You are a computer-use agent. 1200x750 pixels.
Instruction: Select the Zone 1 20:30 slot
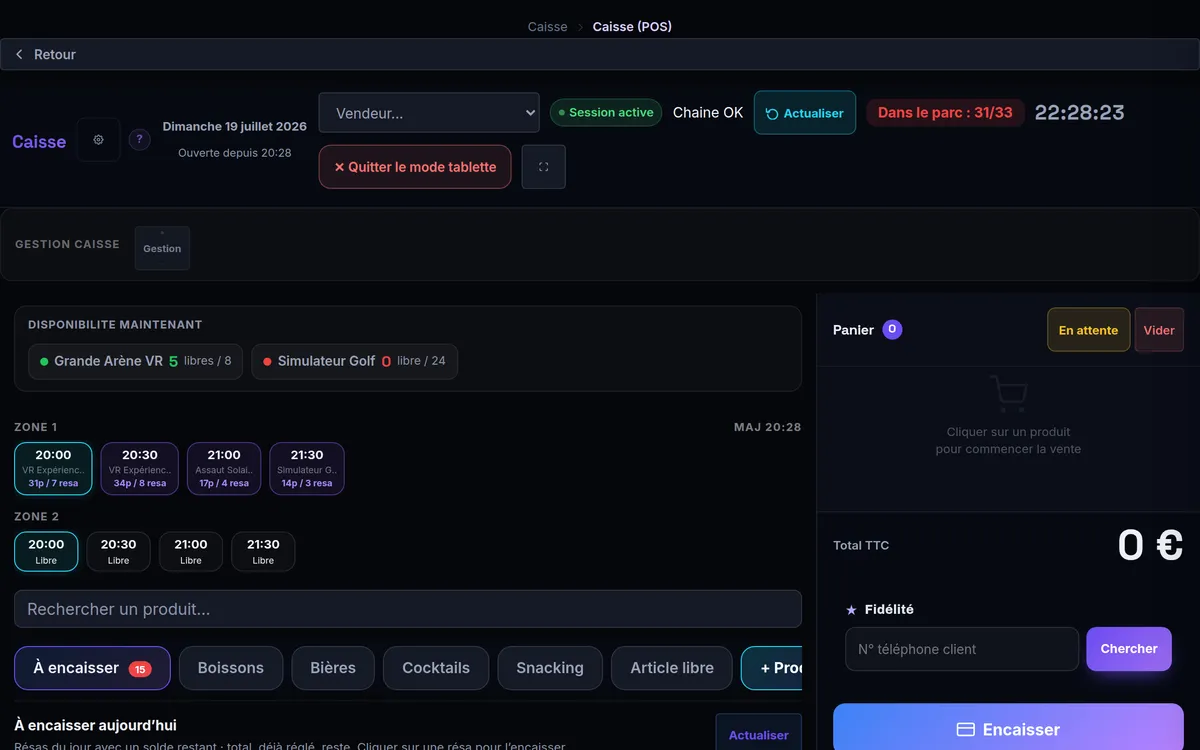(140, 469)
